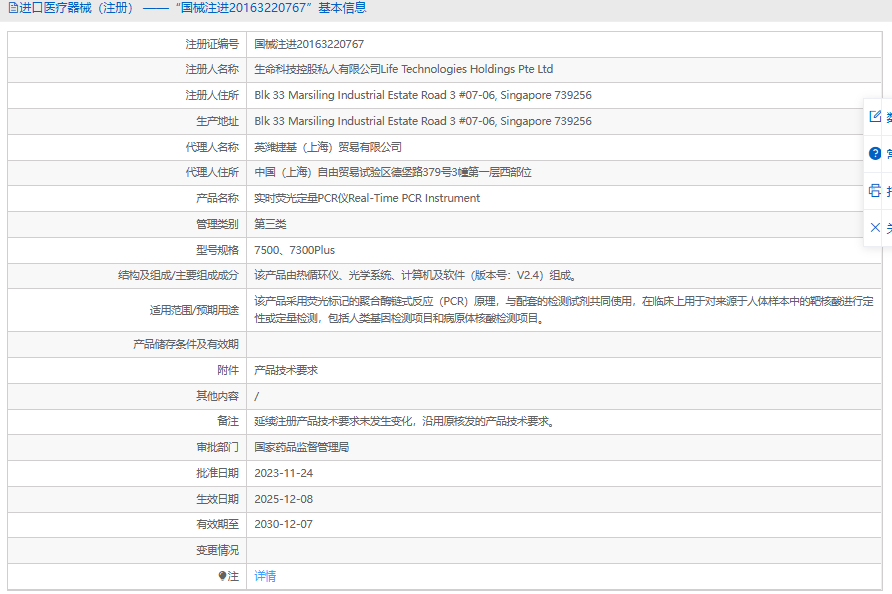892x594 pixels.
Task: Click the 附件 label
Action: tap(228, 370)
